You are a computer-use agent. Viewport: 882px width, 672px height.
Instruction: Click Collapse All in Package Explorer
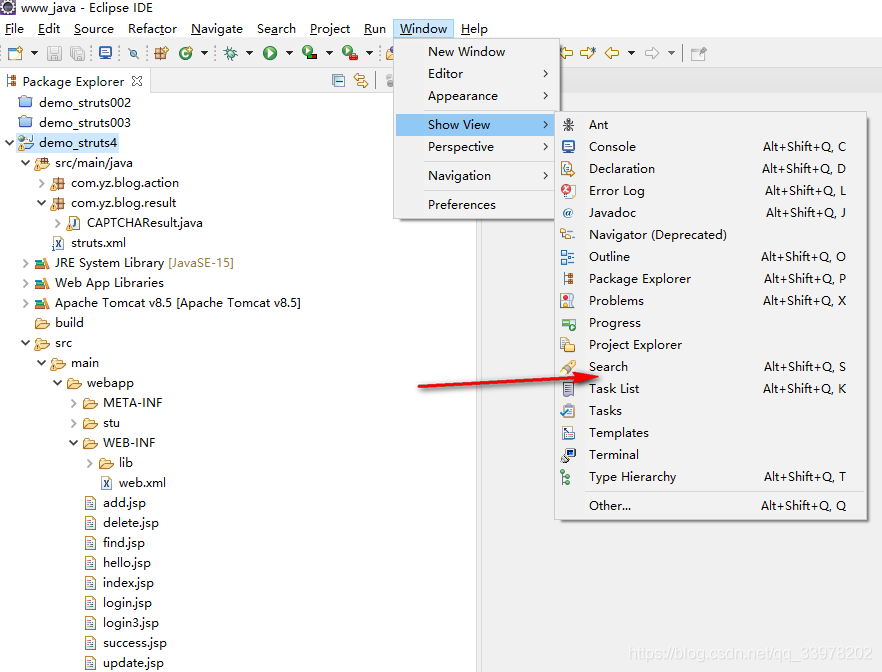point(338,81)
